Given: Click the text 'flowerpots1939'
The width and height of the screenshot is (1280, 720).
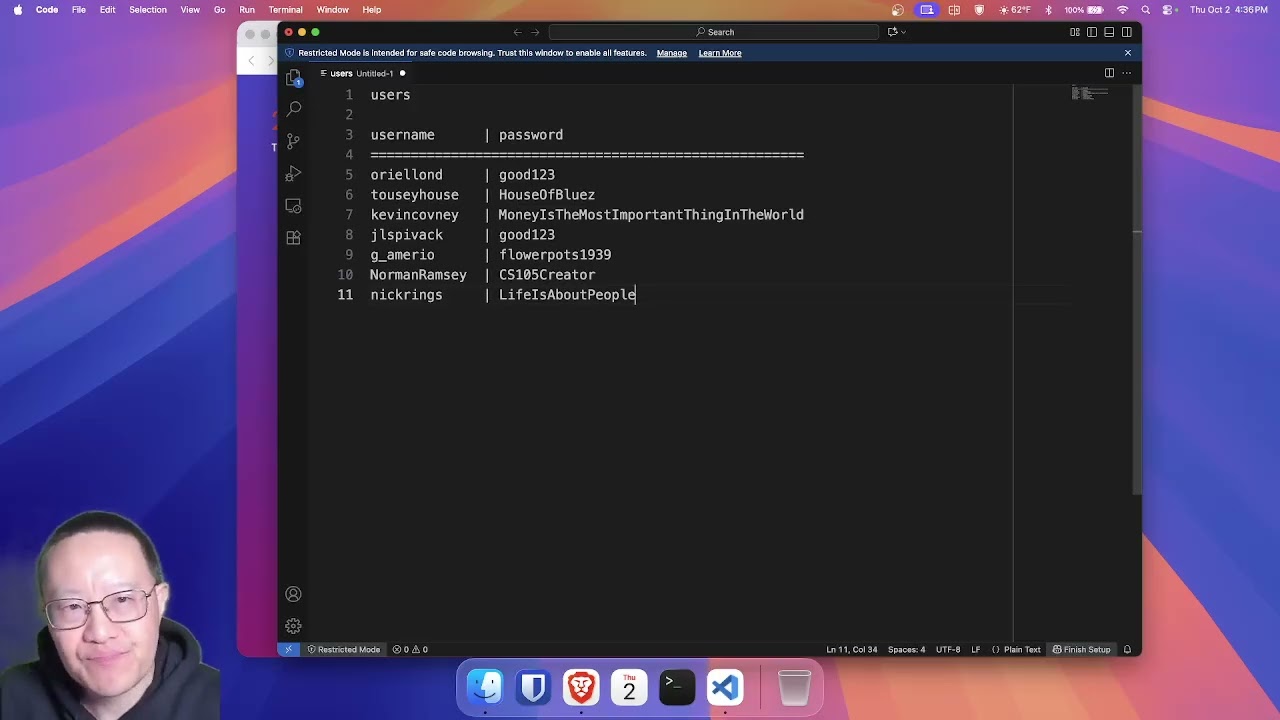Looking at the screenshot, I should pyautogui.click(x=555, y=255).
